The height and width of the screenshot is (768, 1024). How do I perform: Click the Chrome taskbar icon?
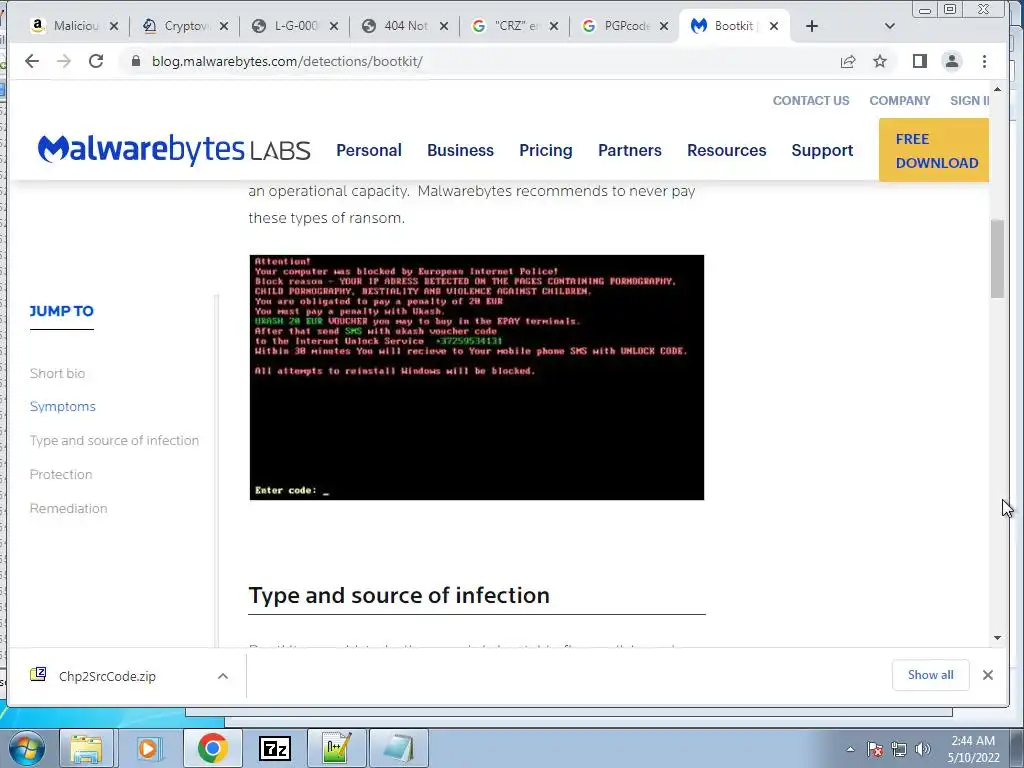pos(212,748)
